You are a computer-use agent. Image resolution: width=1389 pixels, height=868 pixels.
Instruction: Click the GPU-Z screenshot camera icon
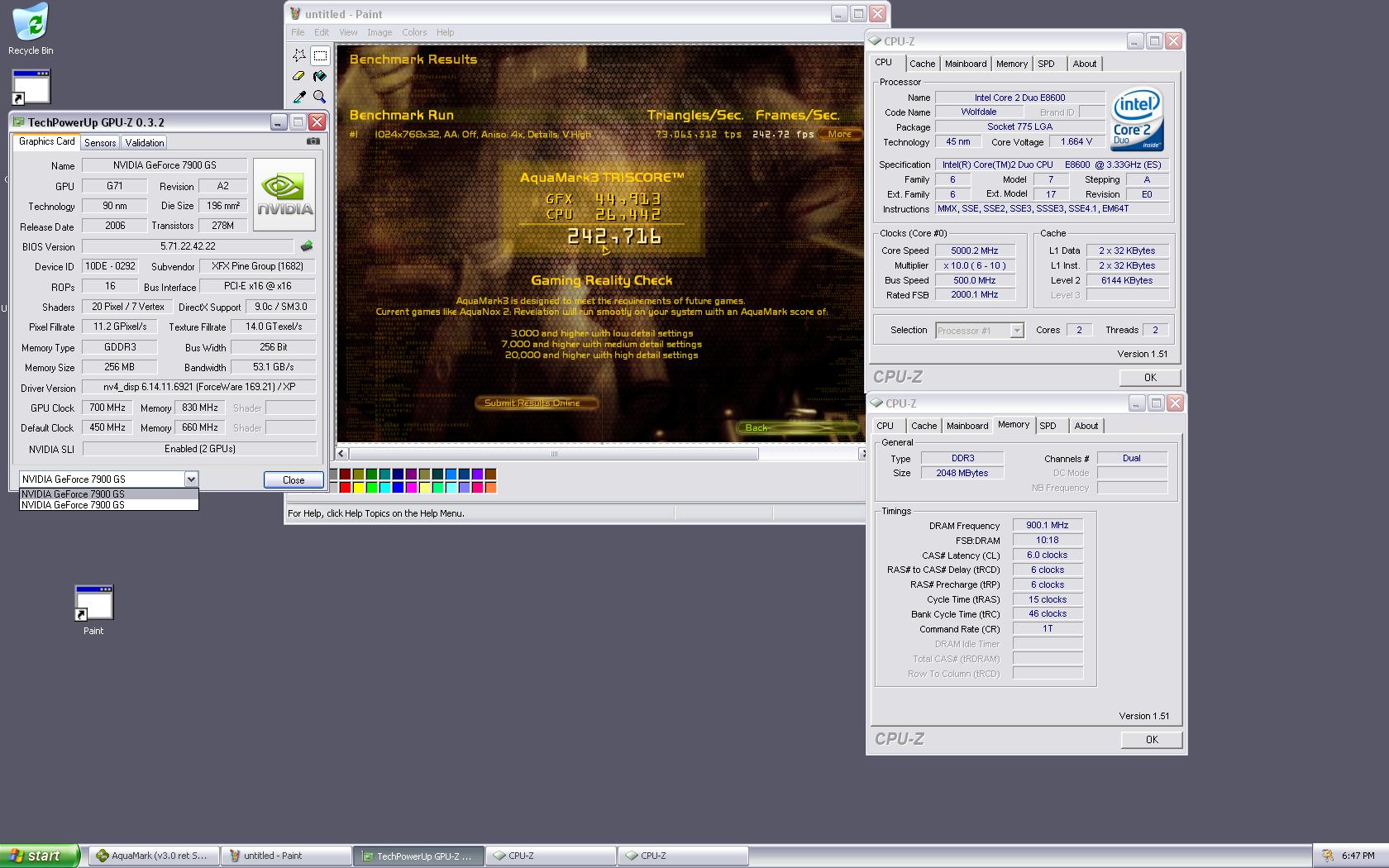[313, 141]
